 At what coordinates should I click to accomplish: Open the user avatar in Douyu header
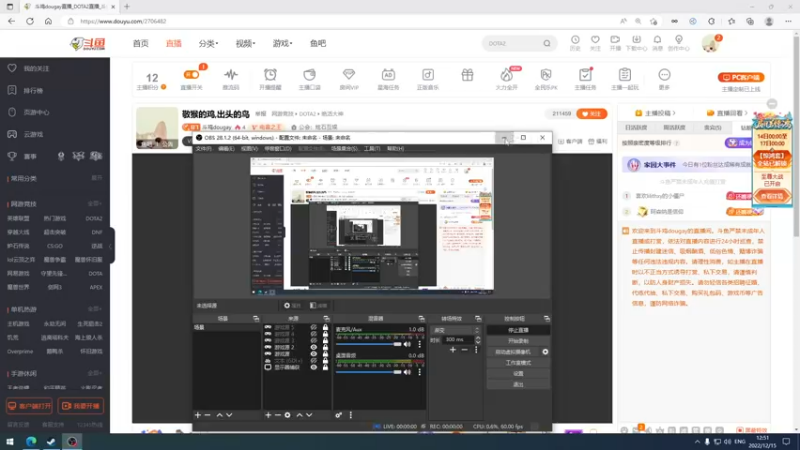click(710, 44)
